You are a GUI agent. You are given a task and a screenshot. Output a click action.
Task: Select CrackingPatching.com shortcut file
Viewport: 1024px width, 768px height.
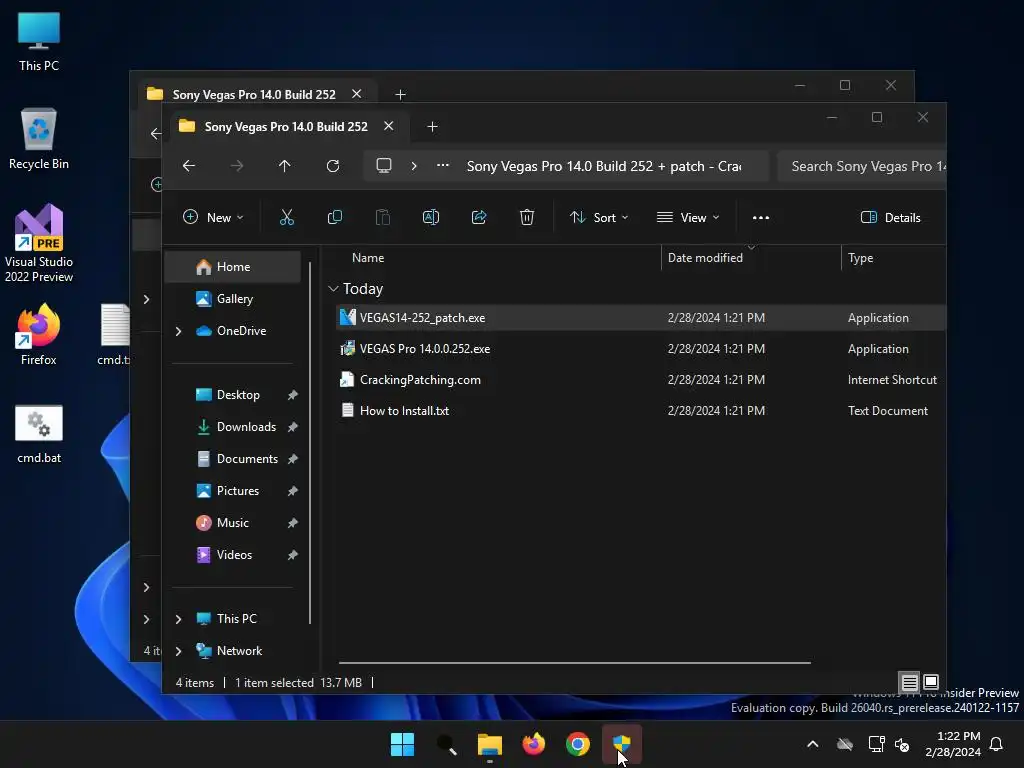[x=641, y=379]
